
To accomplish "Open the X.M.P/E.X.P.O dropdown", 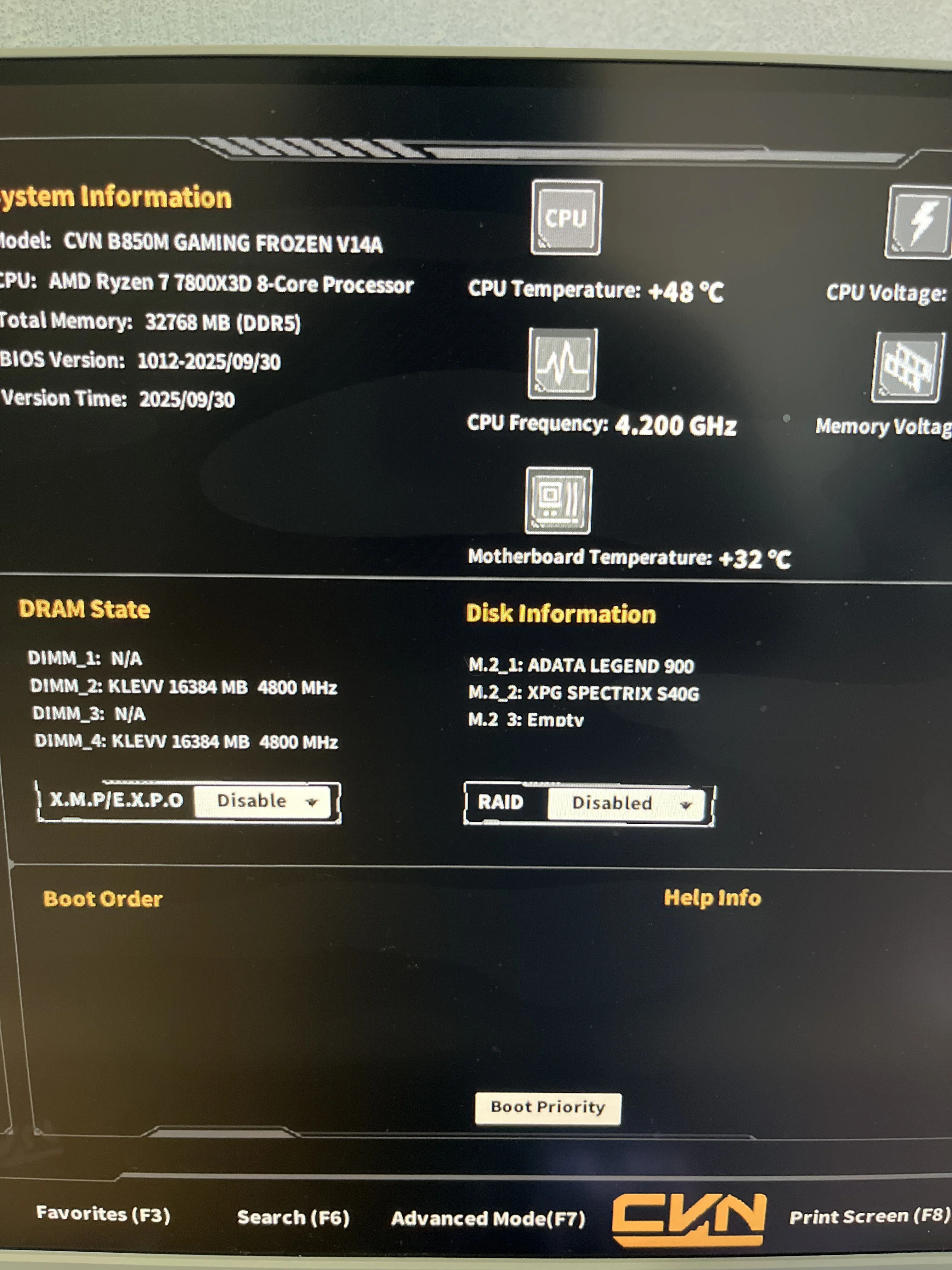I will [x=262, y=801].
